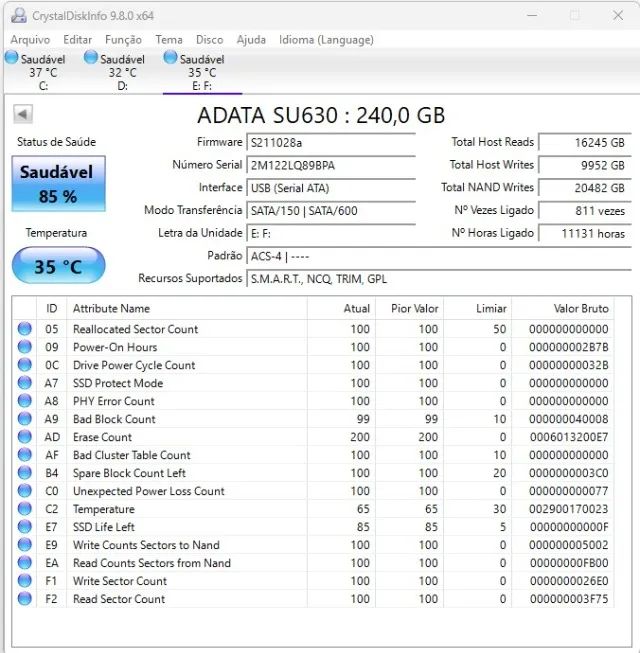Select the SSD Life Left attribute name
The image size is (640, 653).
104,527
